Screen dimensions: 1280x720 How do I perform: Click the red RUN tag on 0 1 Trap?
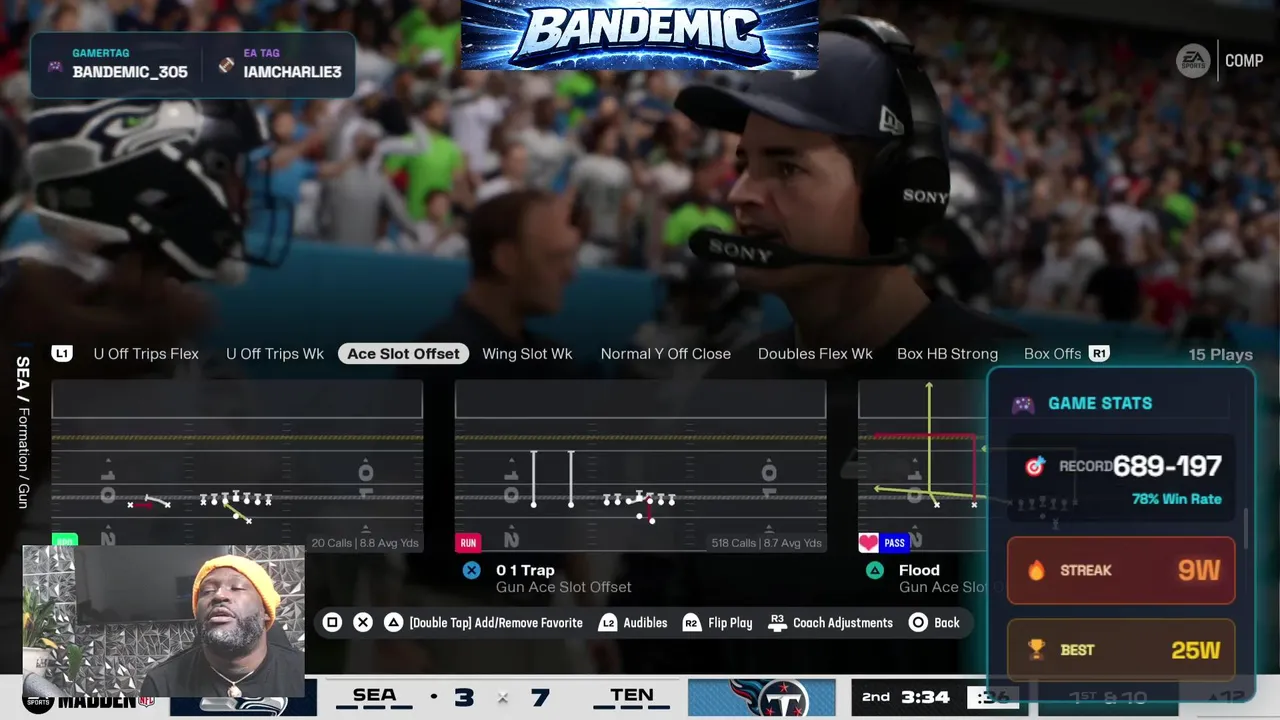(x=468, y=543)
